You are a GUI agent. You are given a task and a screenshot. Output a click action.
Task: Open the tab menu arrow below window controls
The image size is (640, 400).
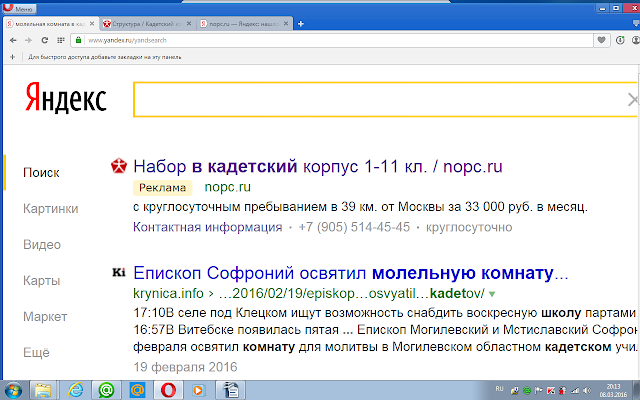[636, 24]
